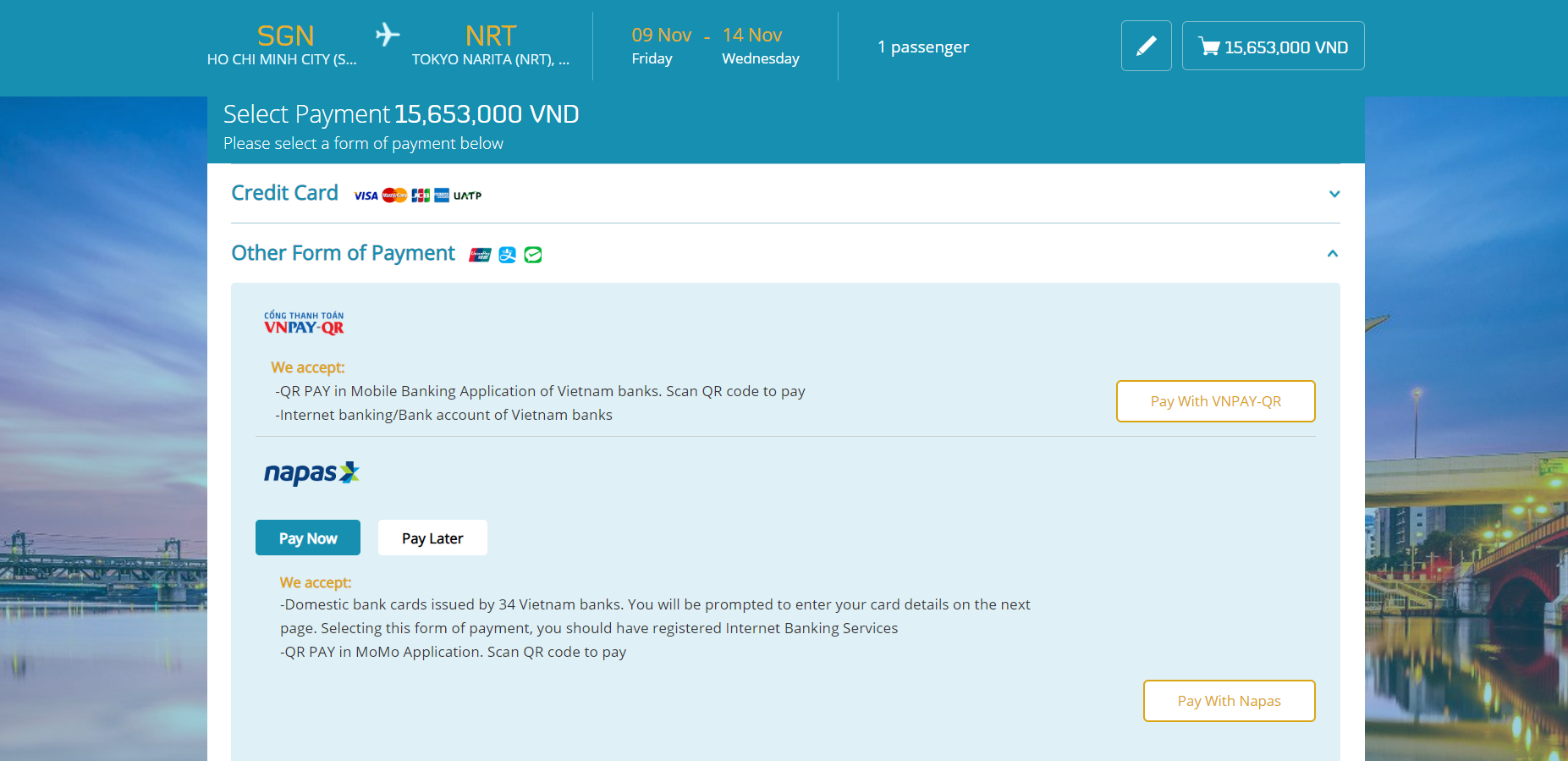Click the airplane icon between SGN and NRT
This screenshot has height=761, width=1568.
388,35
